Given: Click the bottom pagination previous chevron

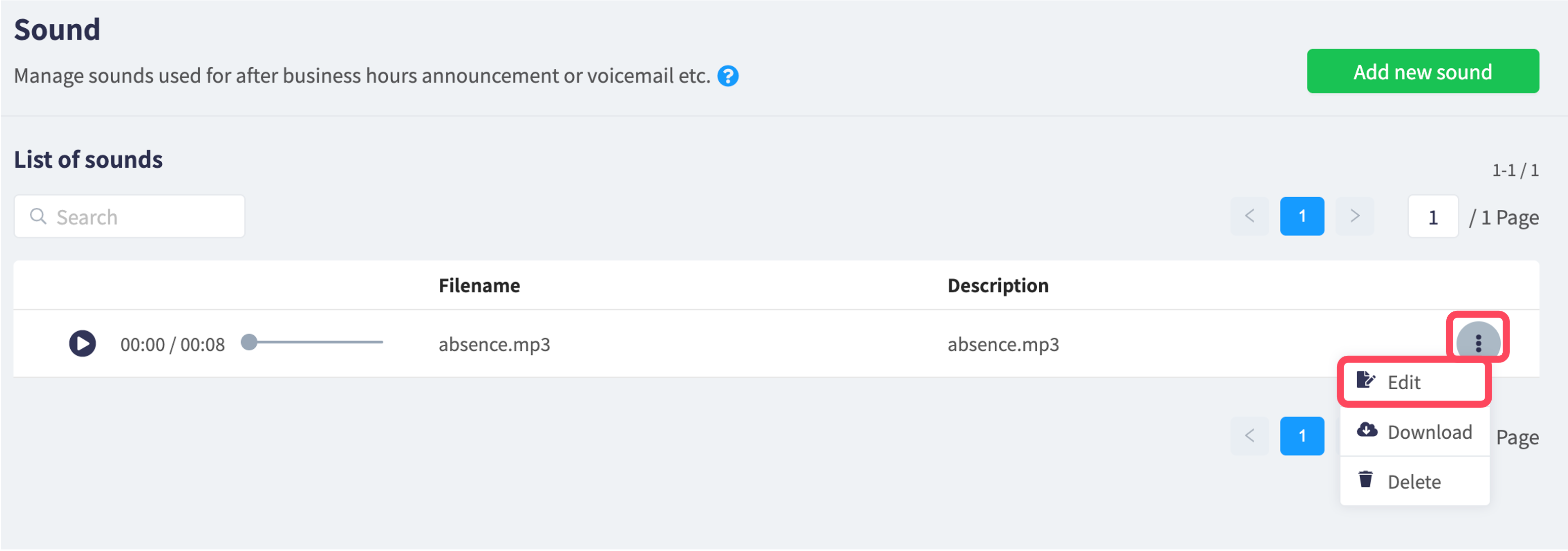Looking at the screenshot, I should click(x=1250, y=436).
